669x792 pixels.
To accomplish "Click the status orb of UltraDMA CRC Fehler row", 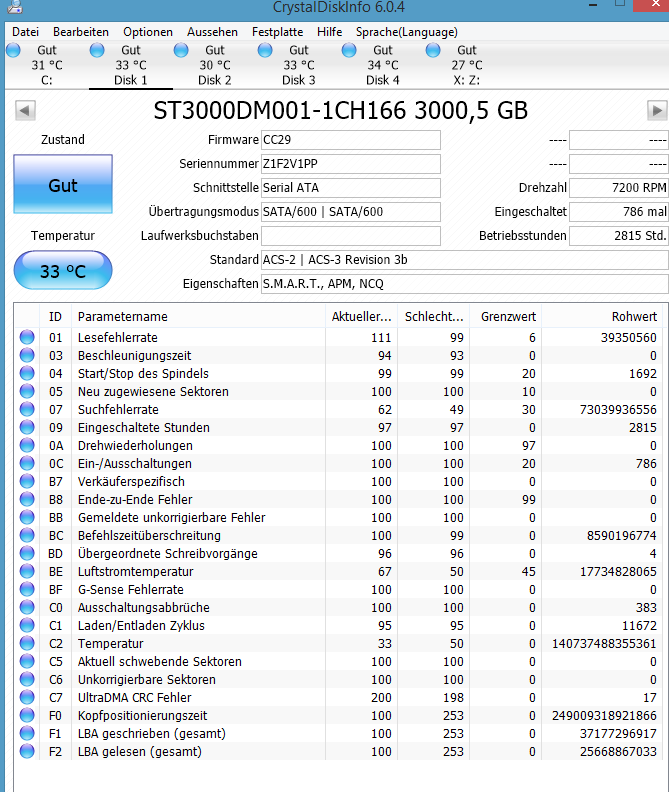I will click(x=27, y=697).
